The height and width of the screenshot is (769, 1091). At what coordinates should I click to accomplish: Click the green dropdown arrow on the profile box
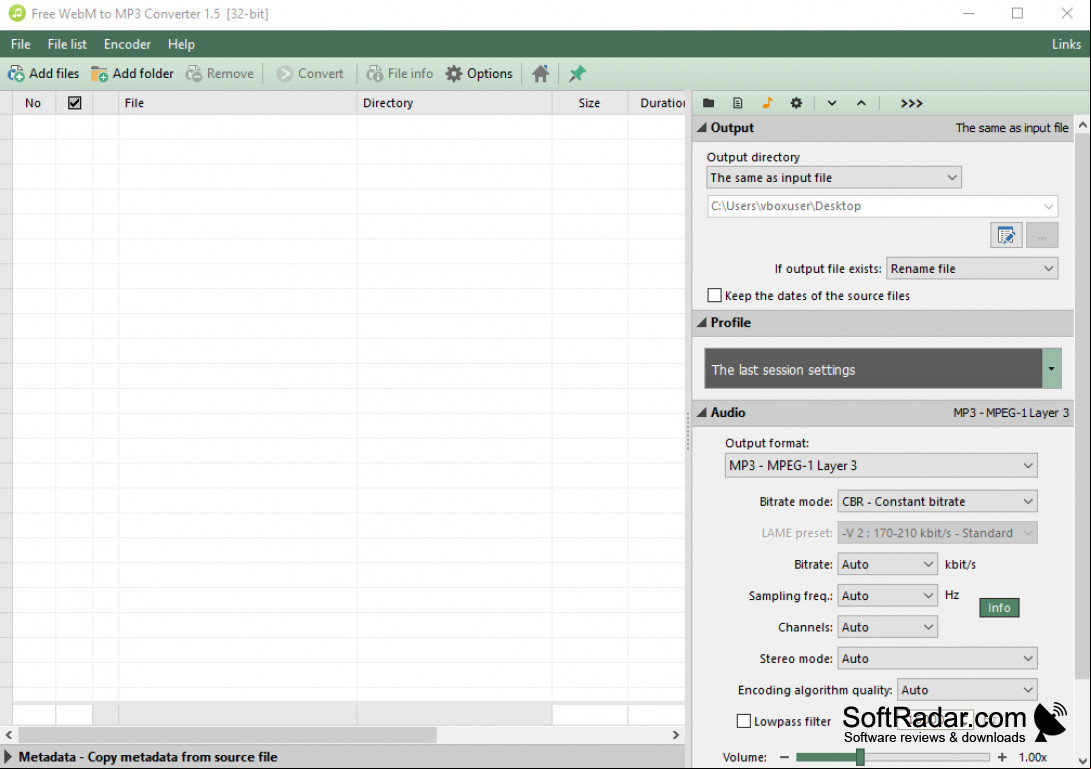click(1051, 369)
